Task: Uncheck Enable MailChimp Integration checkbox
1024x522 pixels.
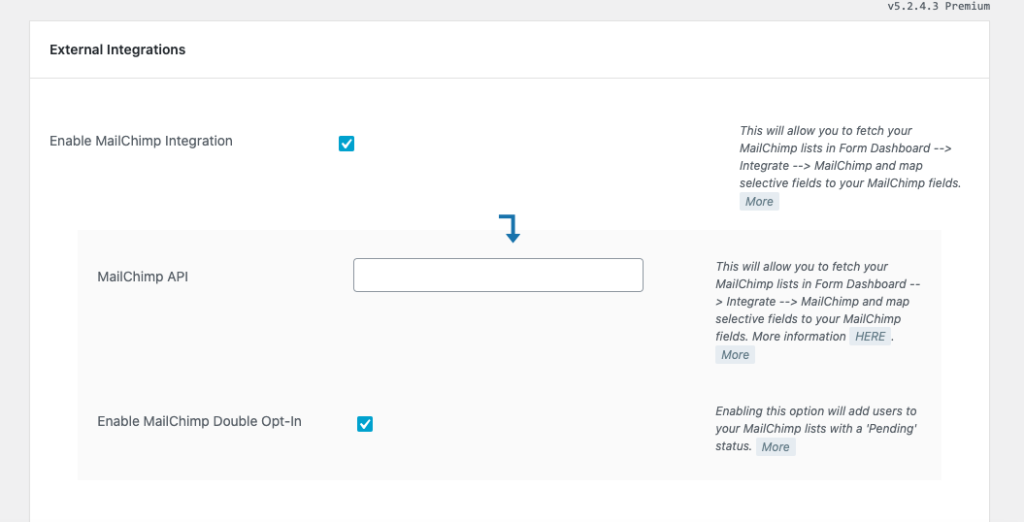Action: [x=346, y=143]
